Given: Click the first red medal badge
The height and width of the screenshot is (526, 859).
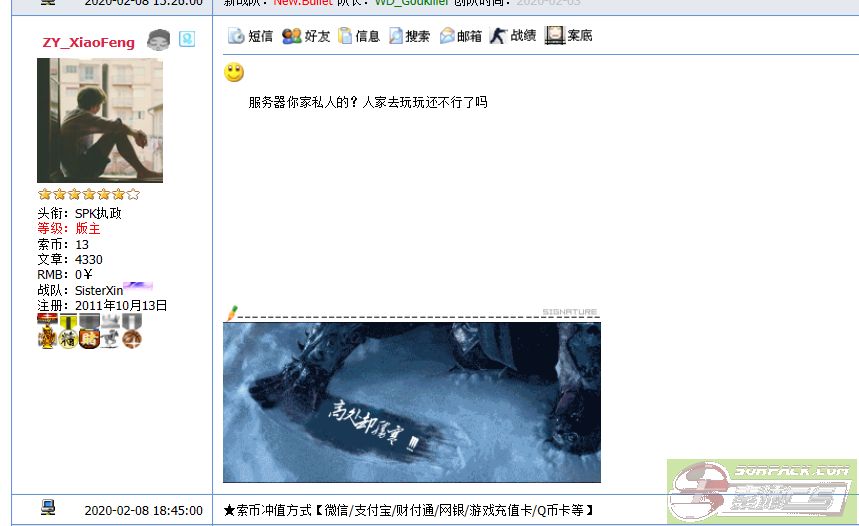Looking at the screenshot, I should pyautogui.click(x=47, y=331).
